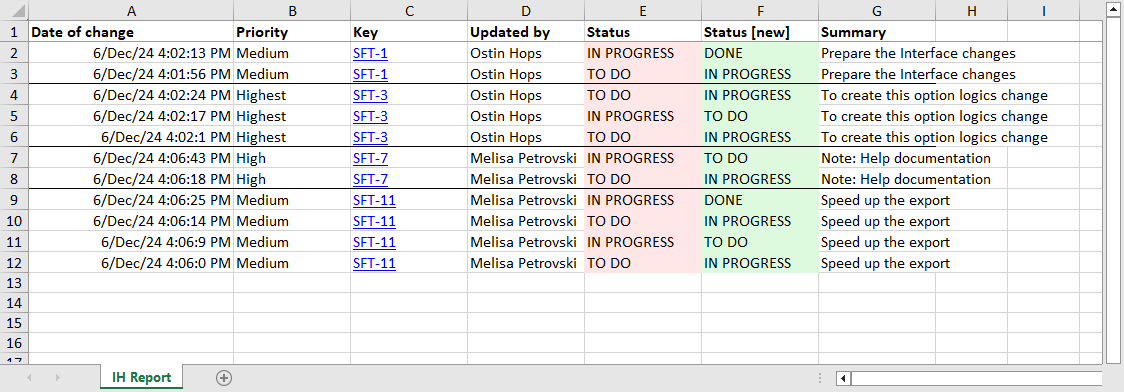
Task: Open the SFT-1 link in row 2
Action: click(x=371, y=53)
